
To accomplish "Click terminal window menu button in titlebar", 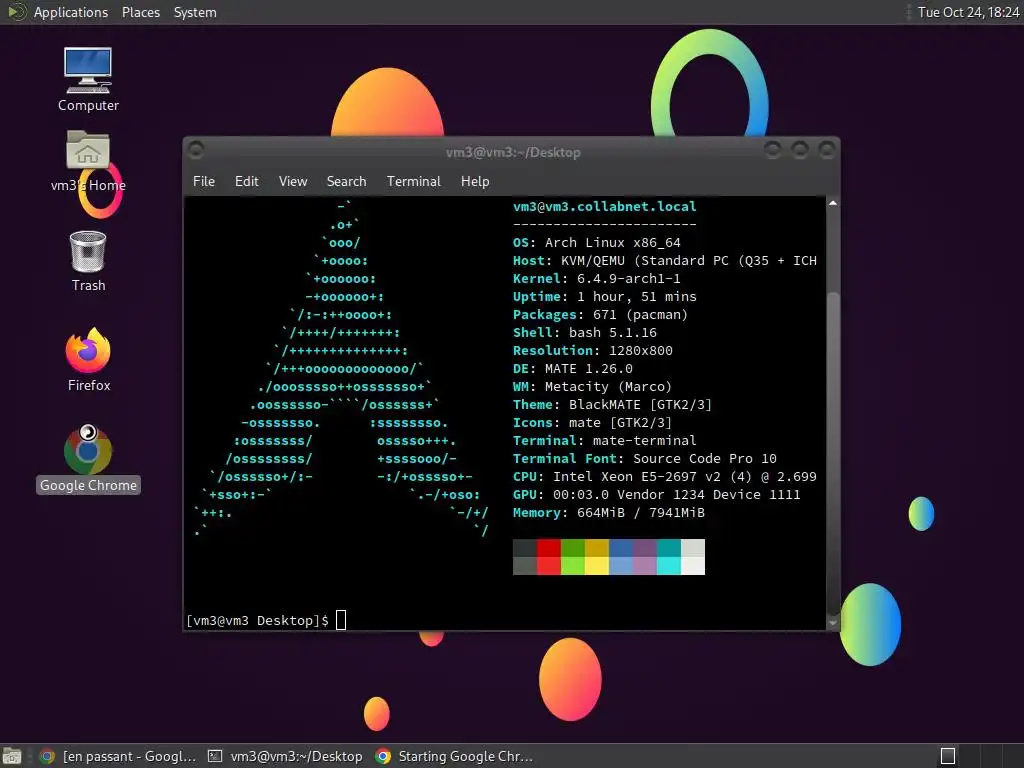I will 196,150.
